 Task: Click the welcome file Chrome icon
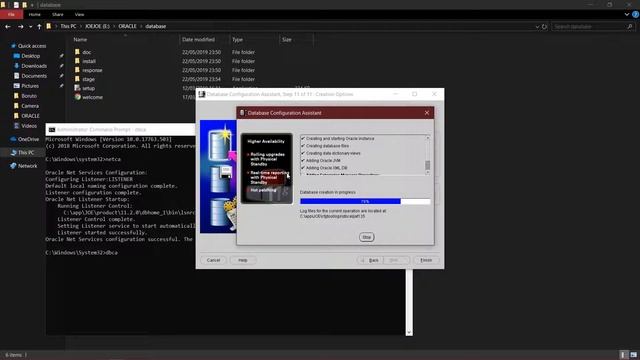coord(77,97)
